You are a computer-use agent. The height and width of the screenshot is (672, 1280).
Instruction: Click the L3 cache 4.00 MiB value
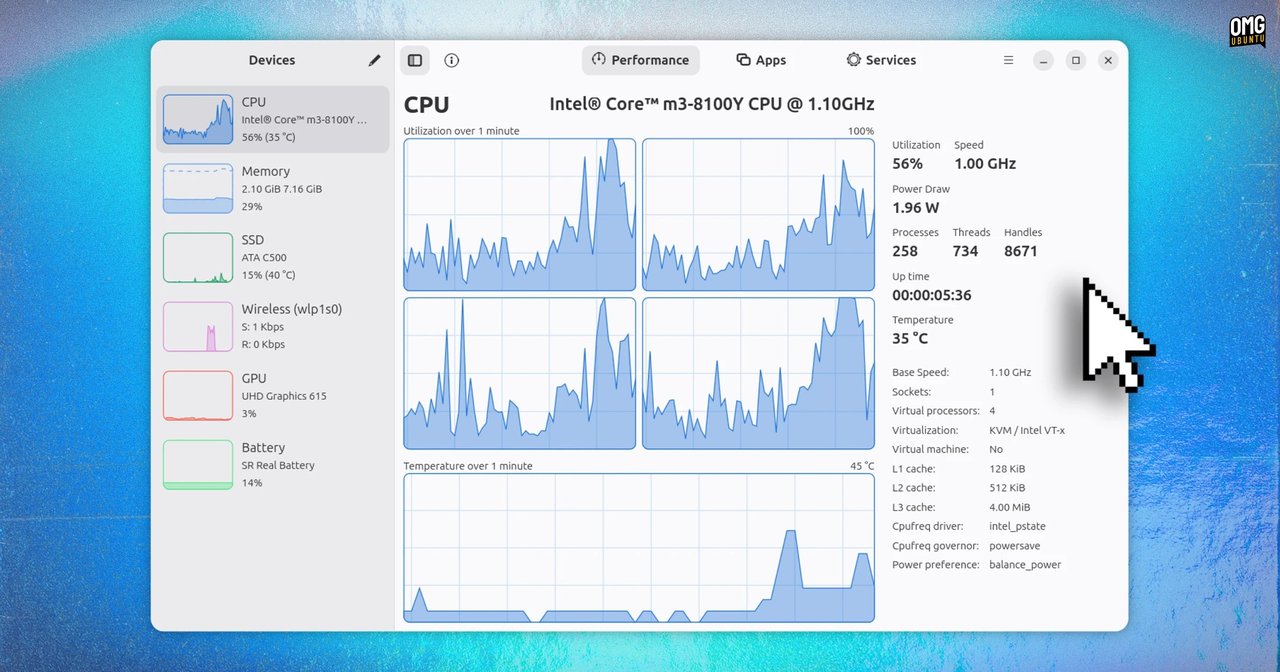1009,507
